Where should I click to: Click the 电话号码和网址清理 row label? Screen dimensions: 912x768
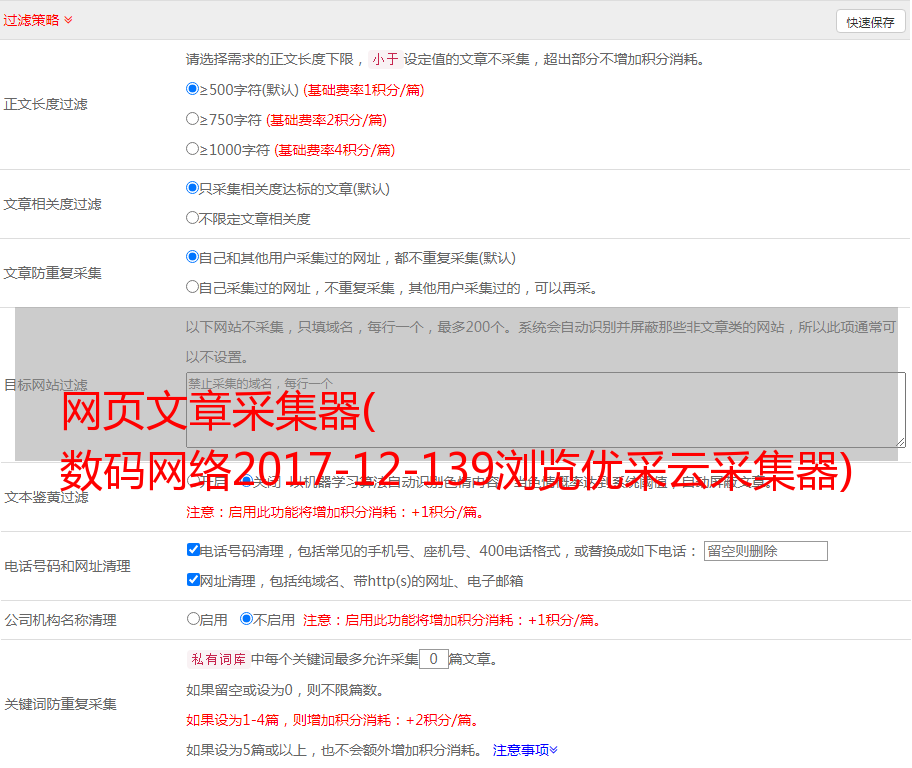[67, 566]
